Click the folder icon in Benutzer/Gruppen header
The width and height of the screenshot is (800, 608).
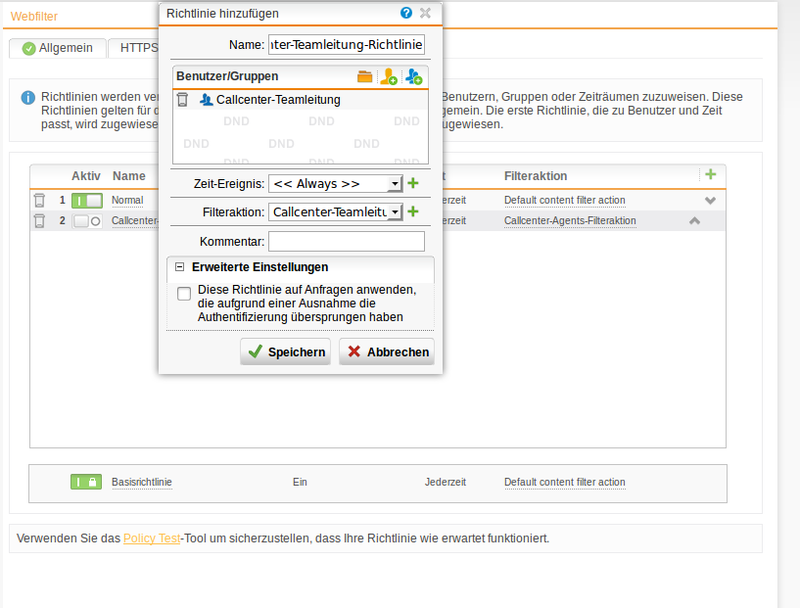pos(365,76)
